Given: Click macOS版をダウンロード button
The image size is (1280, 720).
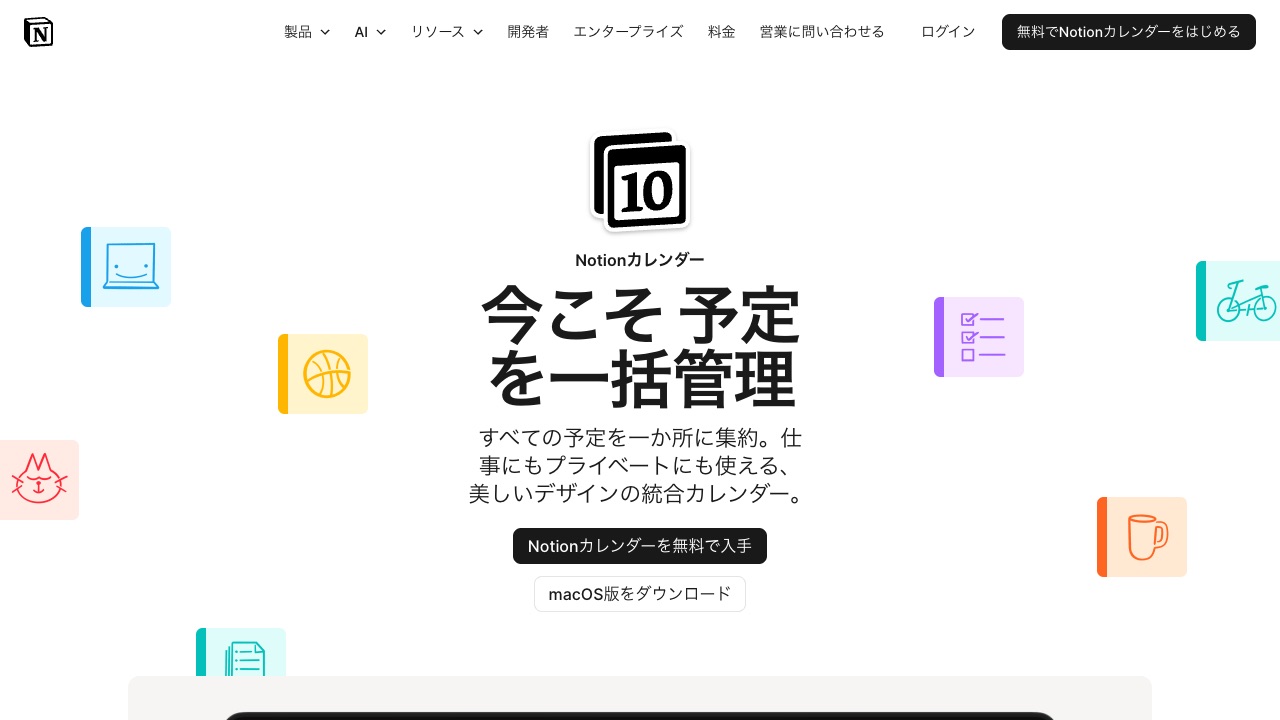Looking at the screenshot, I should tap(640, 594).
